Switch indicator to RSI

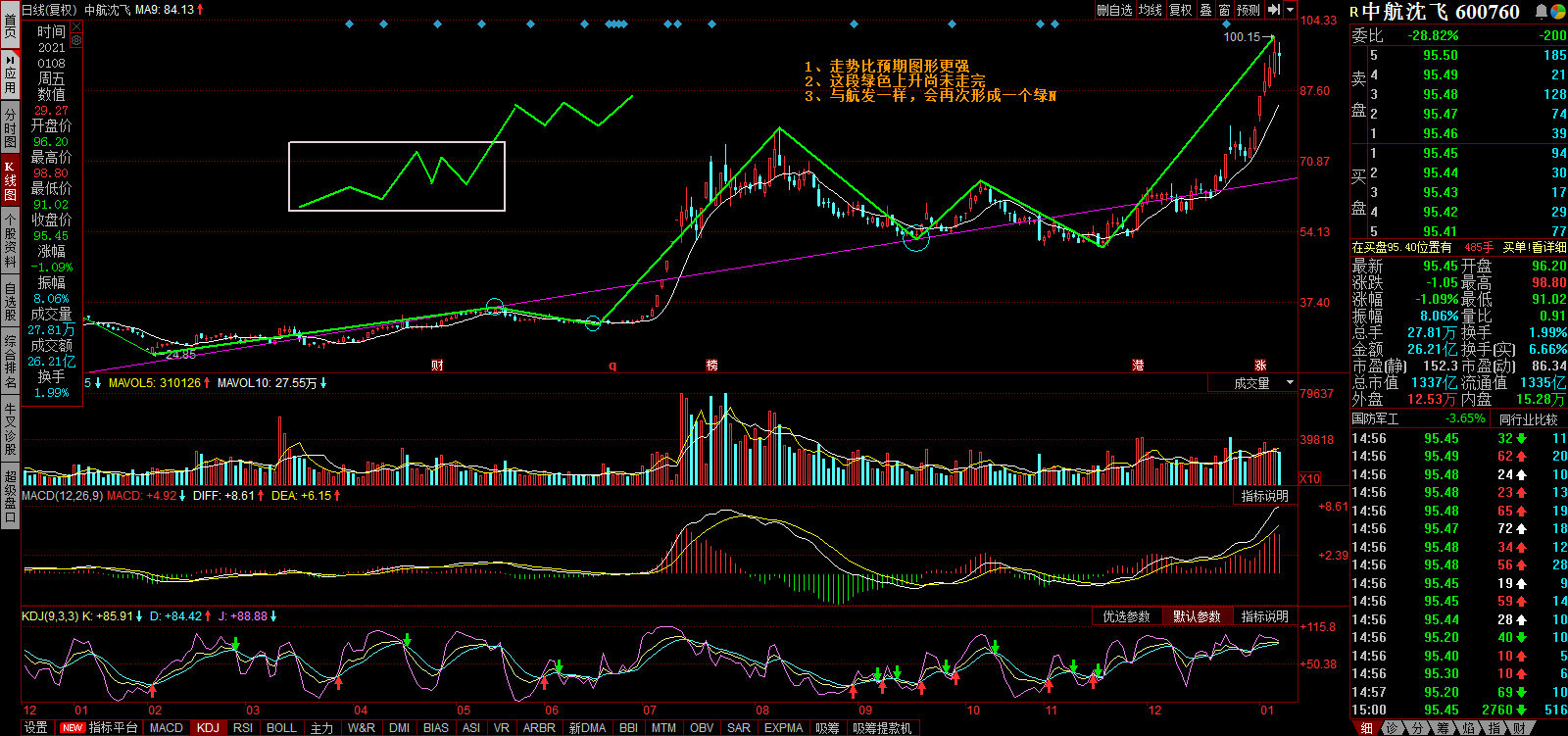pos(243,727)
